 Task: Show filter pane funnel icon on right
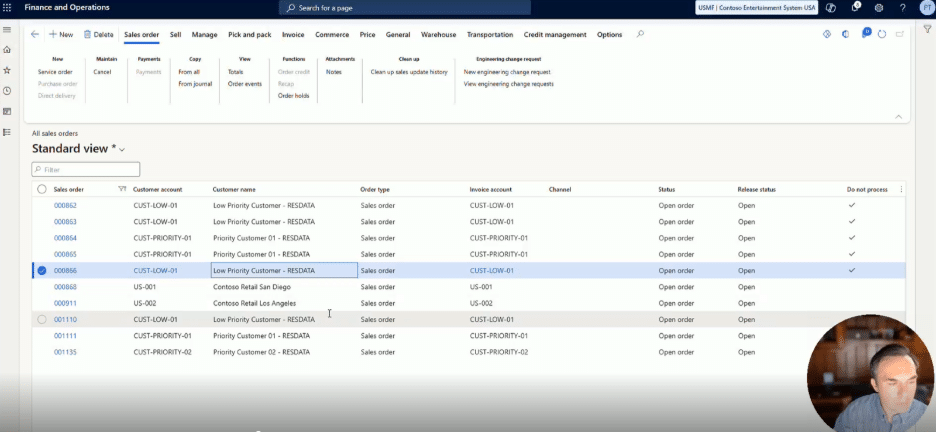click(x=927, y=29)
